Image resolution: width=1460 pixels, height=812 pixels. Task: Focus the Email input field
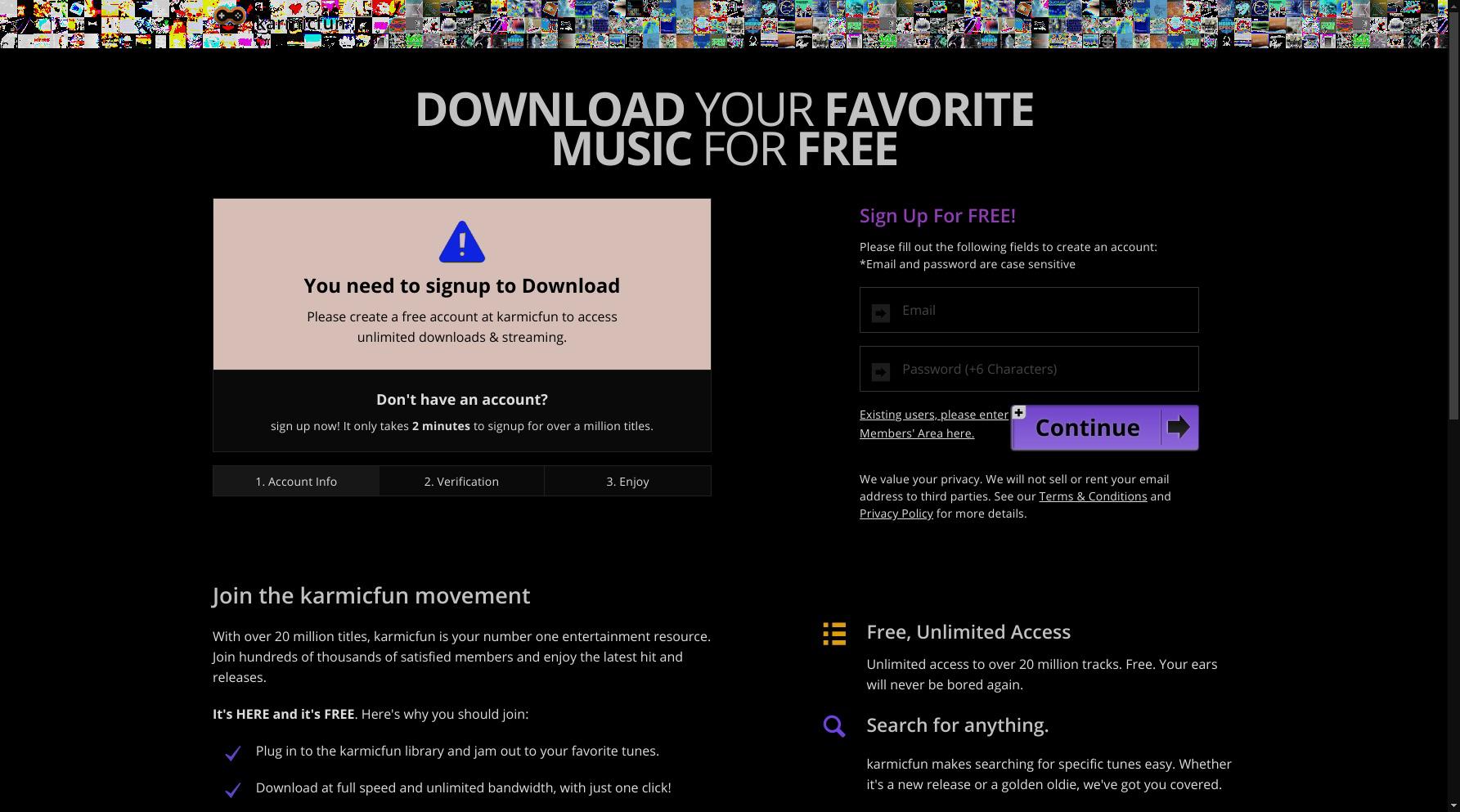click(x=1029, y=310)
